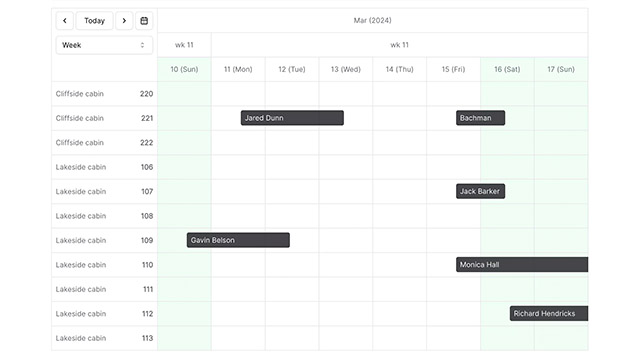Open the Richard Hendricks booking

point(549,313)
